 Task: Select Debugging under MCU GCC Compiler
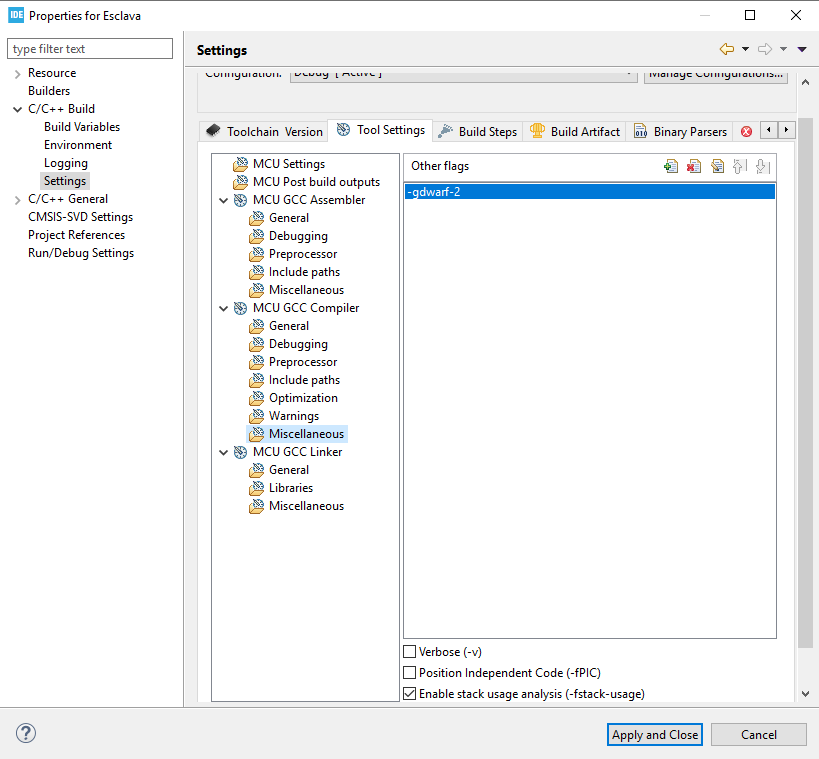[298, 344]
